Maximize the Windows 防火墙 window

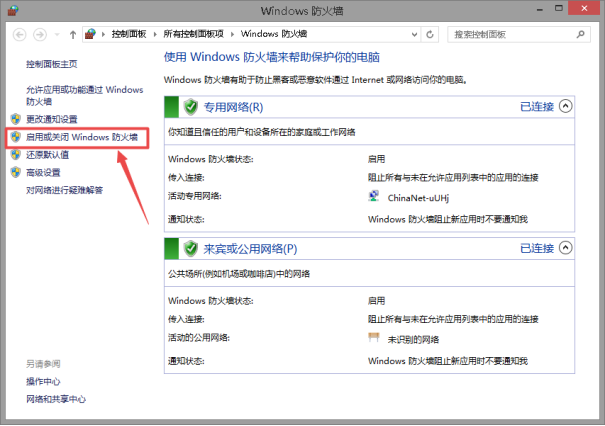tap(559, 8)
